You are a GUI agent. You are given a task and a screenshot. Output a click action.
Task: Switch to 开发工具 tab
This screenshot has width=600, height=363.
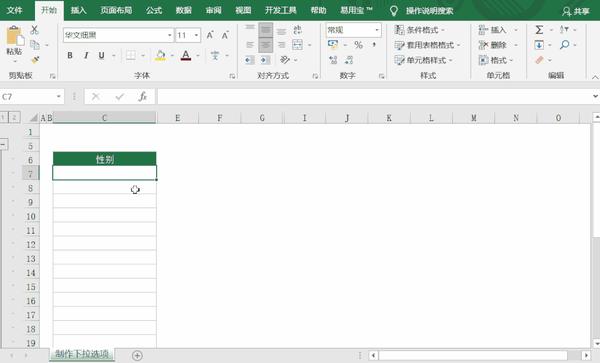[281, 10]
